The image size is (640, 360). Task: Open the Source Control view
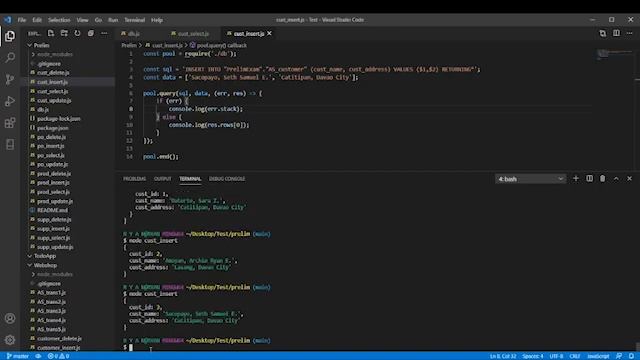[x=10, y=79]
